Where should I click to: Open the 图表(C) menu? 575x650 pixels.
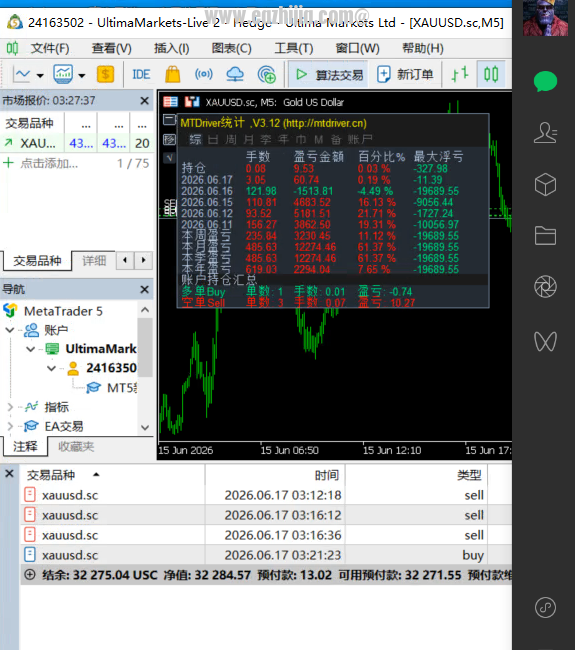pyautogui.click(x=231, y=49)
